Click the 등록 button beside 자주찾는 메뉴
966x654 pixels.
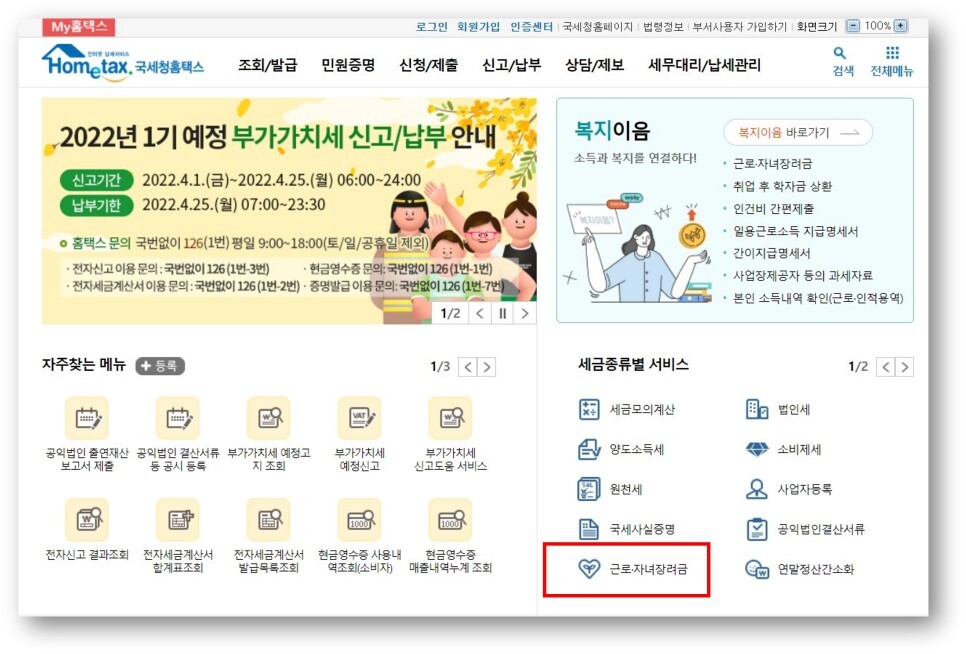(160, 366)
